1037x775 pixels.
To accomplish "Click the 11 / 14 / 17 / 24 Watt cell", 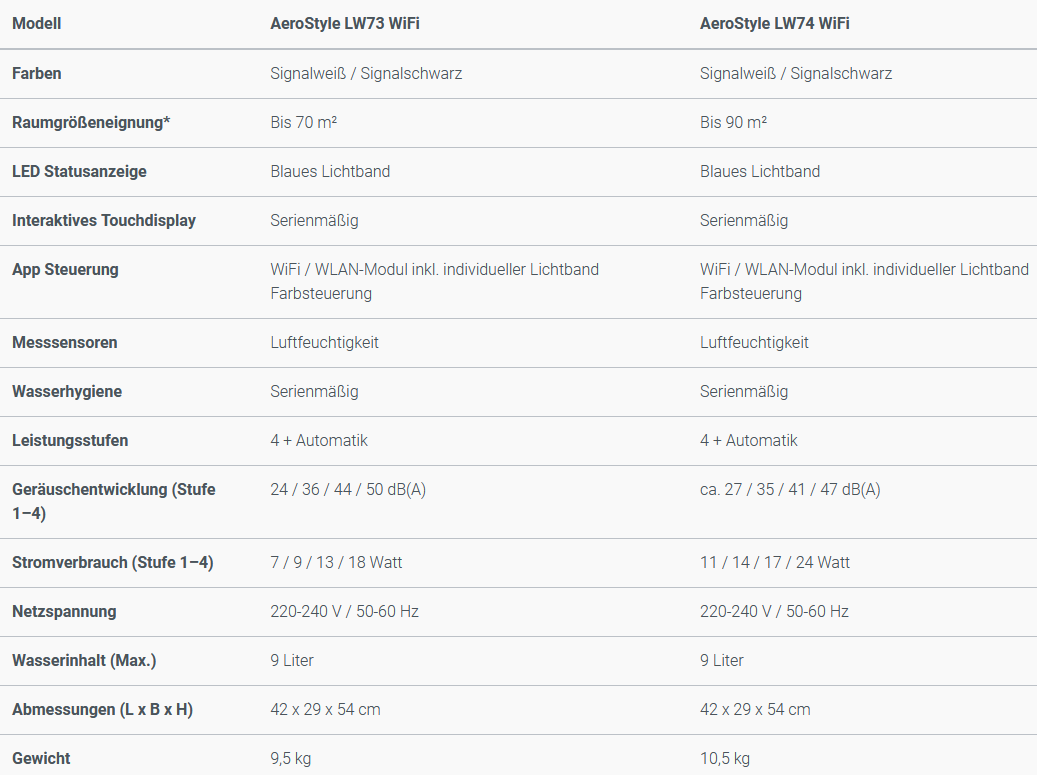I will point(773,562).
